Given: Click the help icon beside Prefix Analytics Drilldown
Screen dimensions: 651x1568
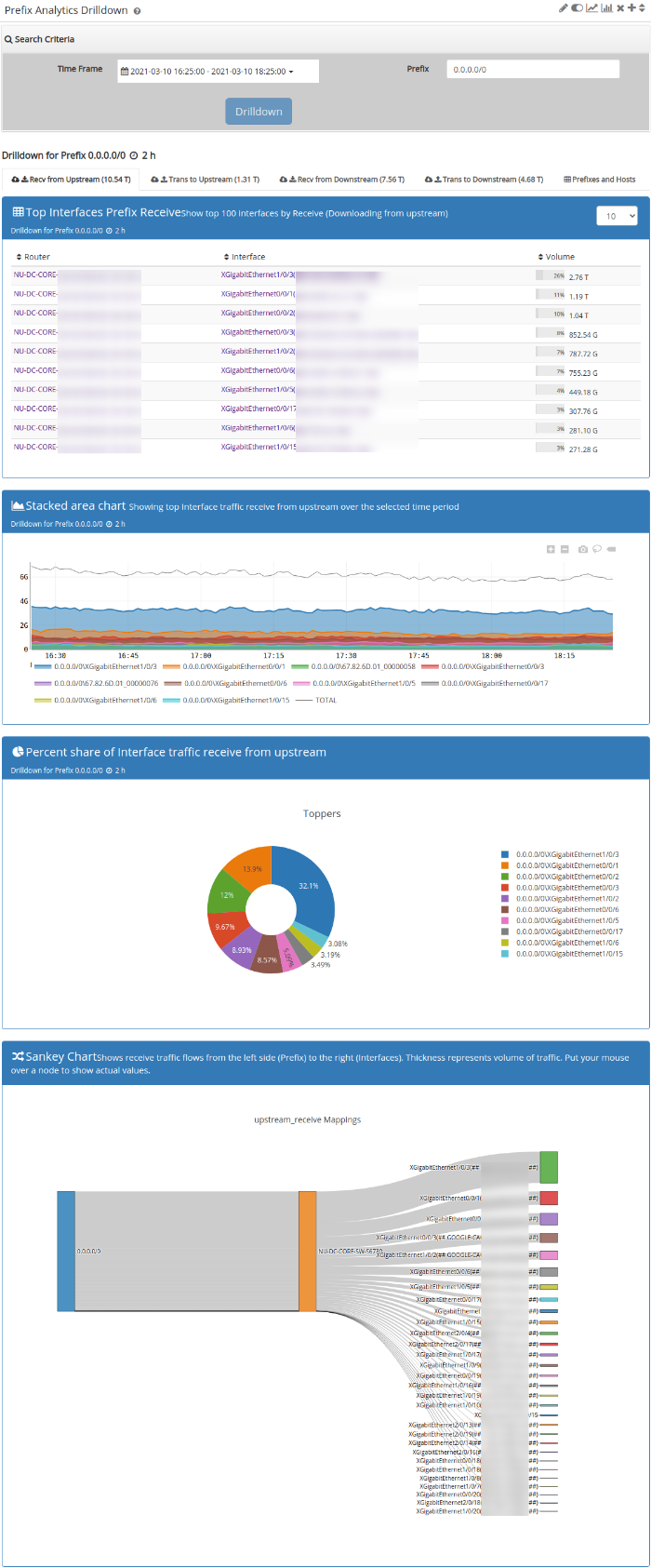Looking at the screenshot, I should tap(138, 11).
